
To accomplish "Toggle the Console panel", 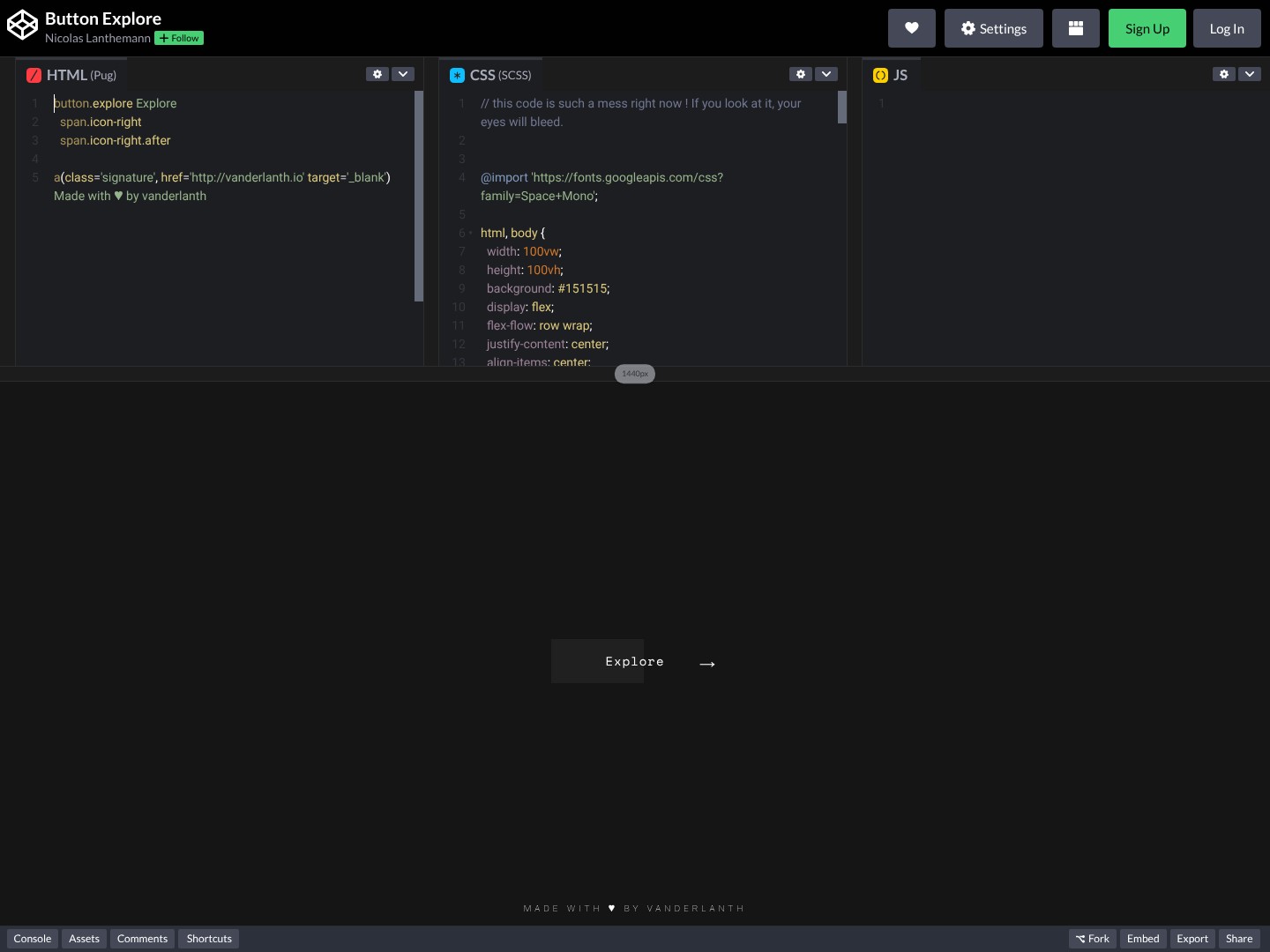I will click(33, 939).
